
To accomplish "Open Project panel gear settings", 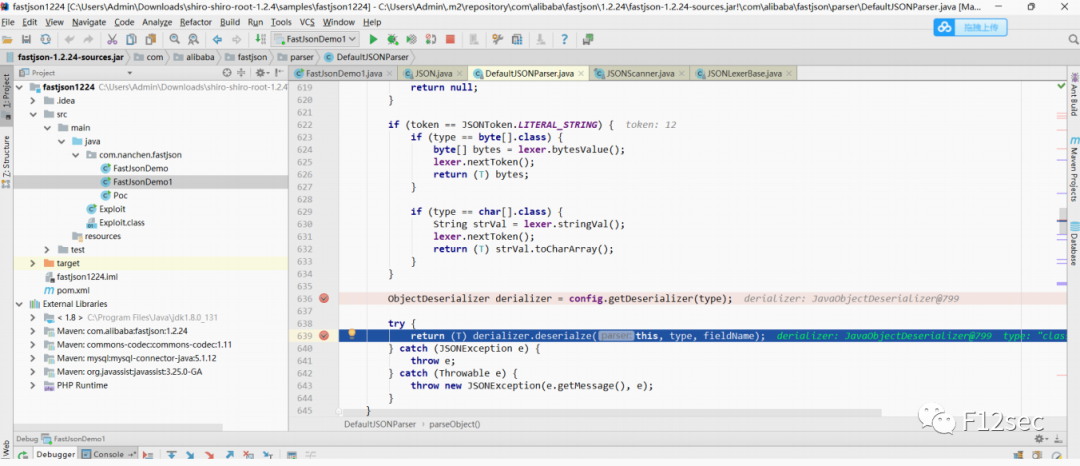I will click(262, 72).
